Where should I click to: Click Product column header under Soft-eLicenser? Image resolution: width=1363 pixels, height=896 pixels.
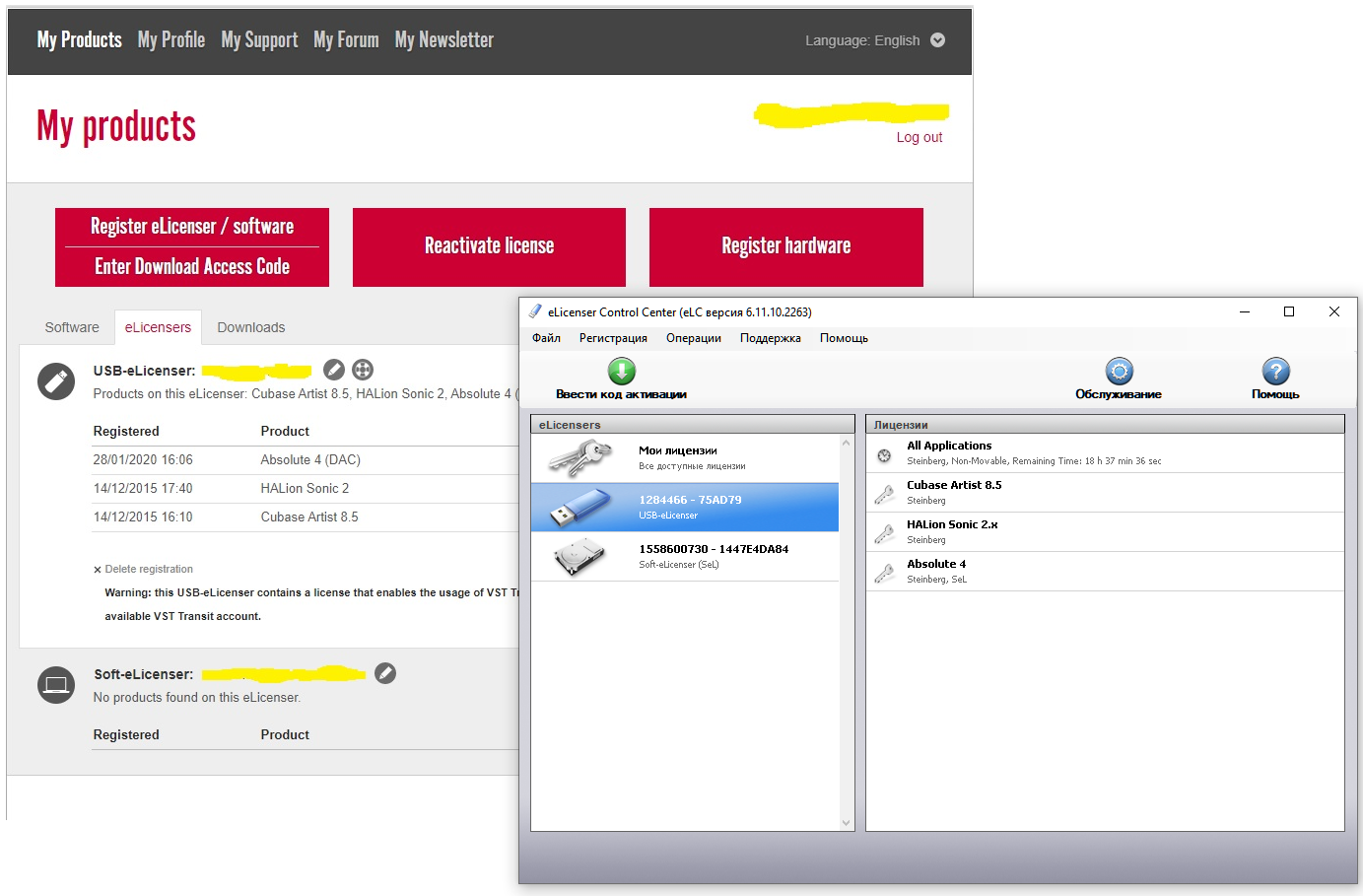click(285, 734)
